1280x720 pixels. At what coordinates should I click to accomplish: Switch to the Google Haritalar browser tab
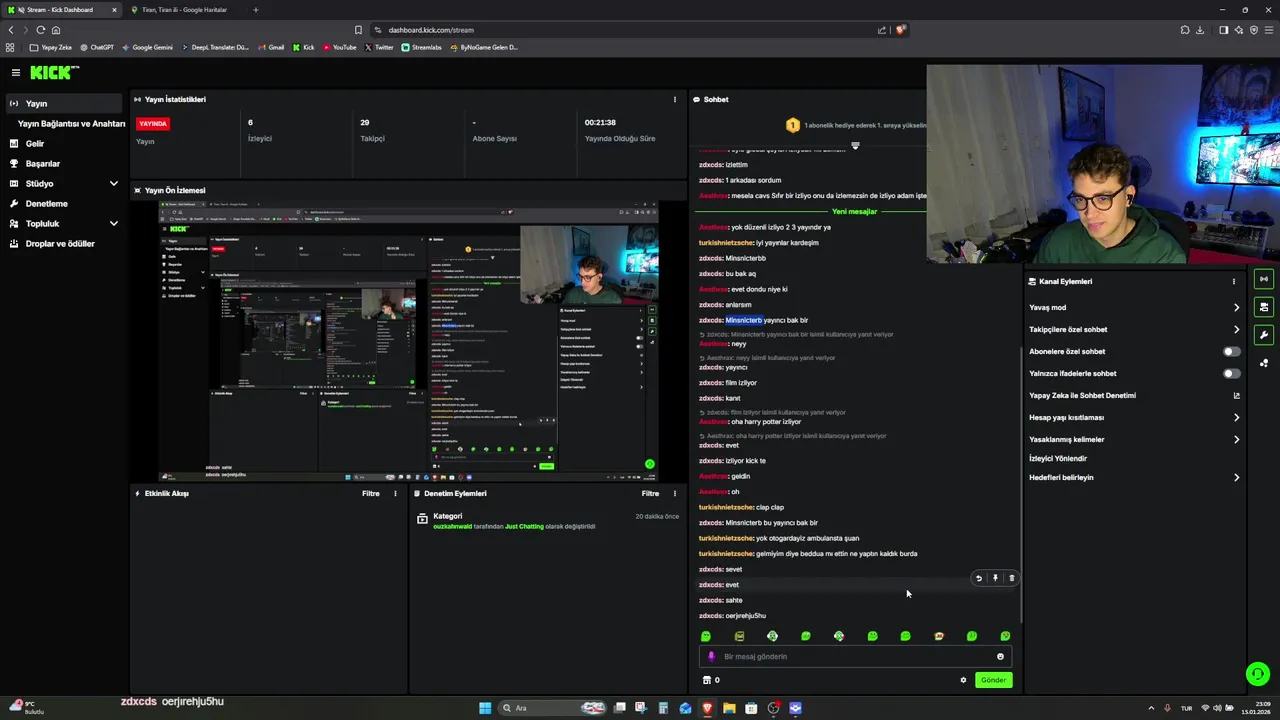(185, 10)
